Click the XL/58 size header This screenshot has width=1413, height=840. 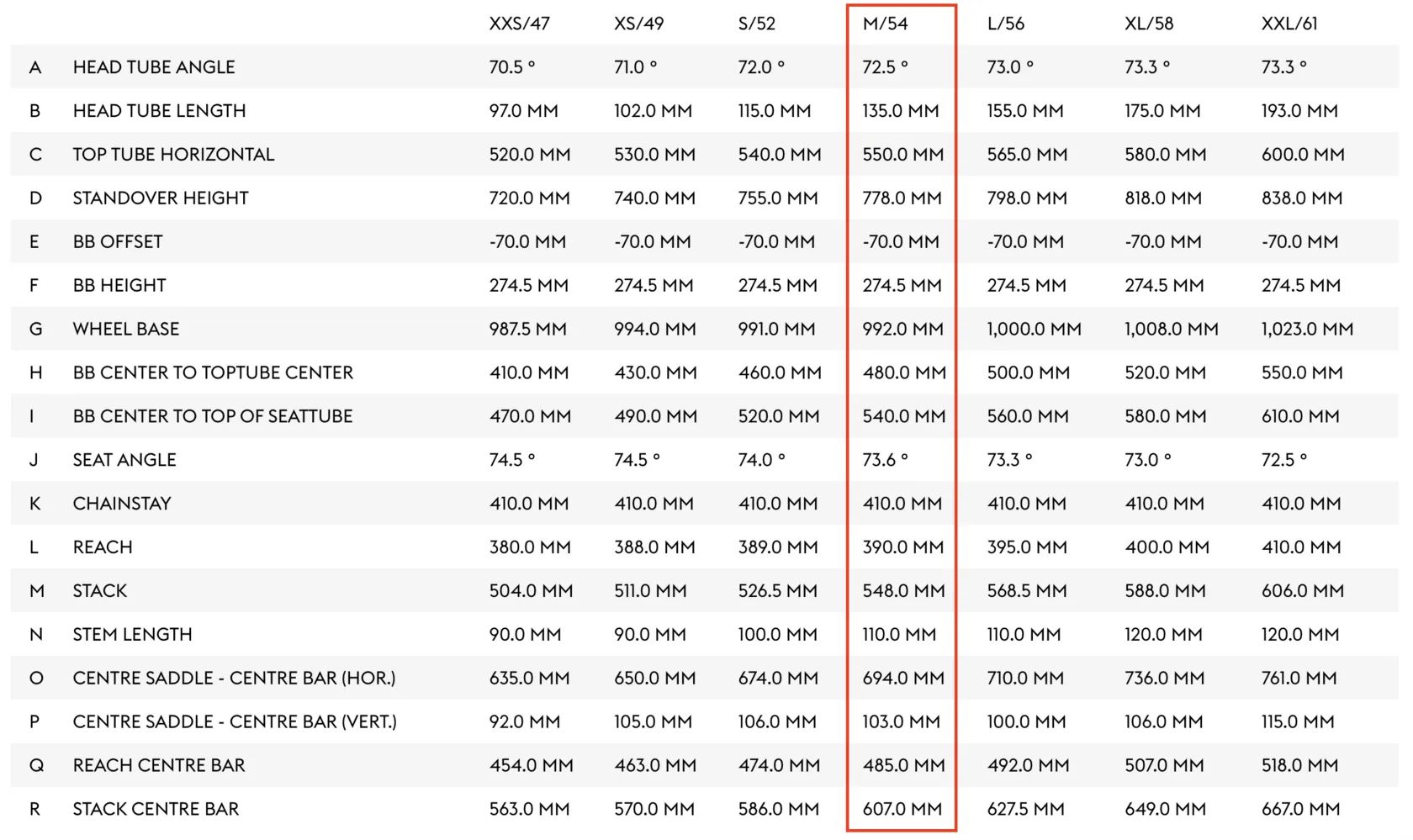tap(1148, 24)
